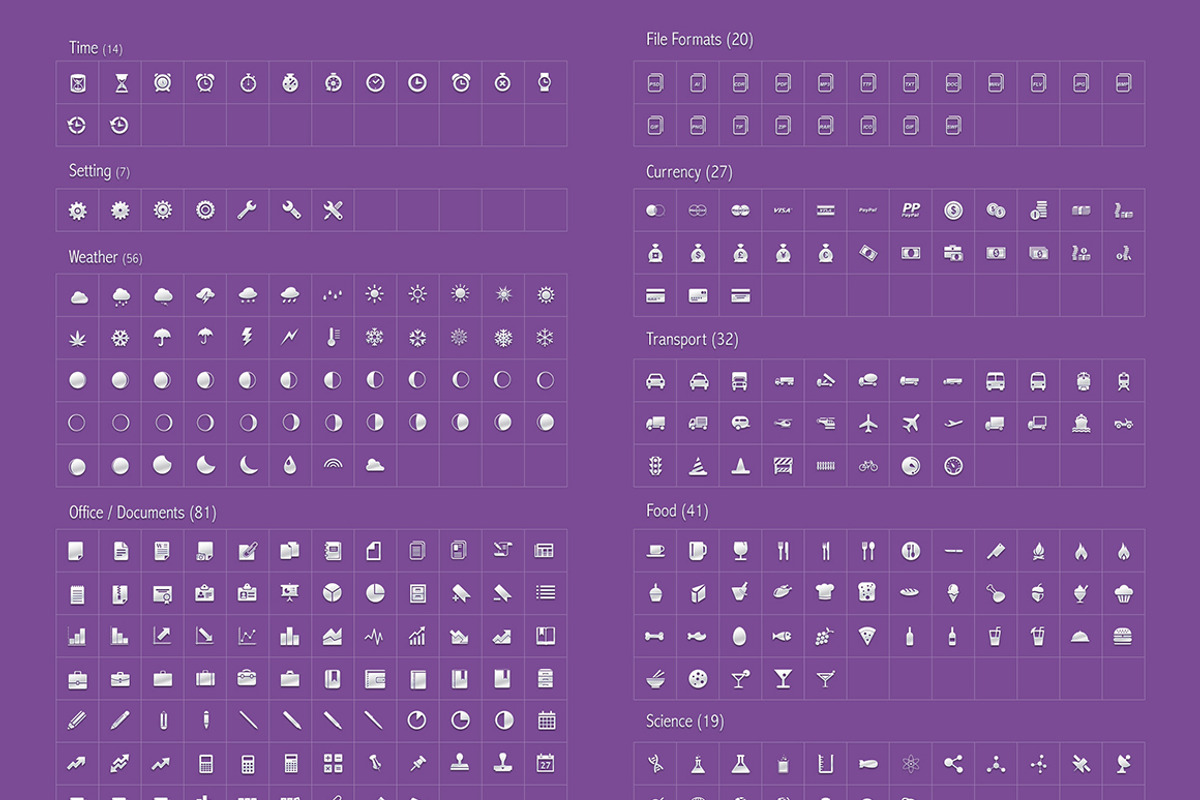Click the paperclip icon in Office section
The width and height of the screenshot is (1200, 800).
click(162, 720)
